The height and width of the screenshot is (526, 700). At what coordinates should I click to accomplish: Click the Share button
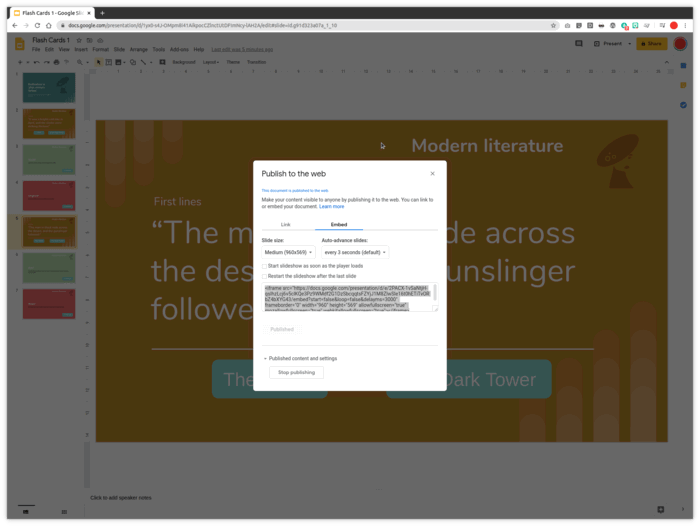[651, 44]
